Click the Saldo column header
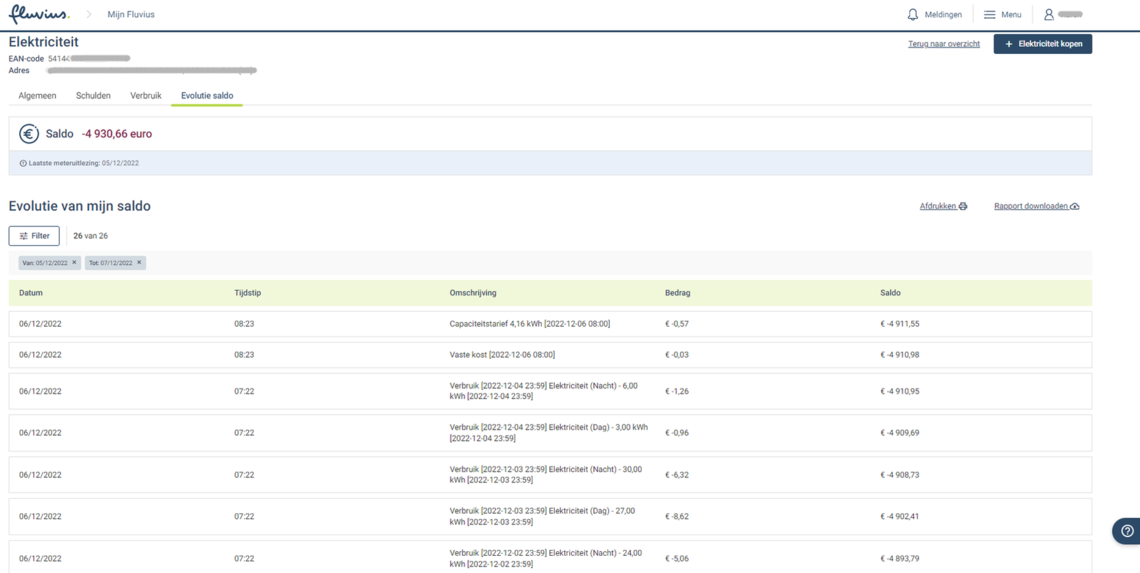This screenshot has width=1140, height=573. [890, 293]
